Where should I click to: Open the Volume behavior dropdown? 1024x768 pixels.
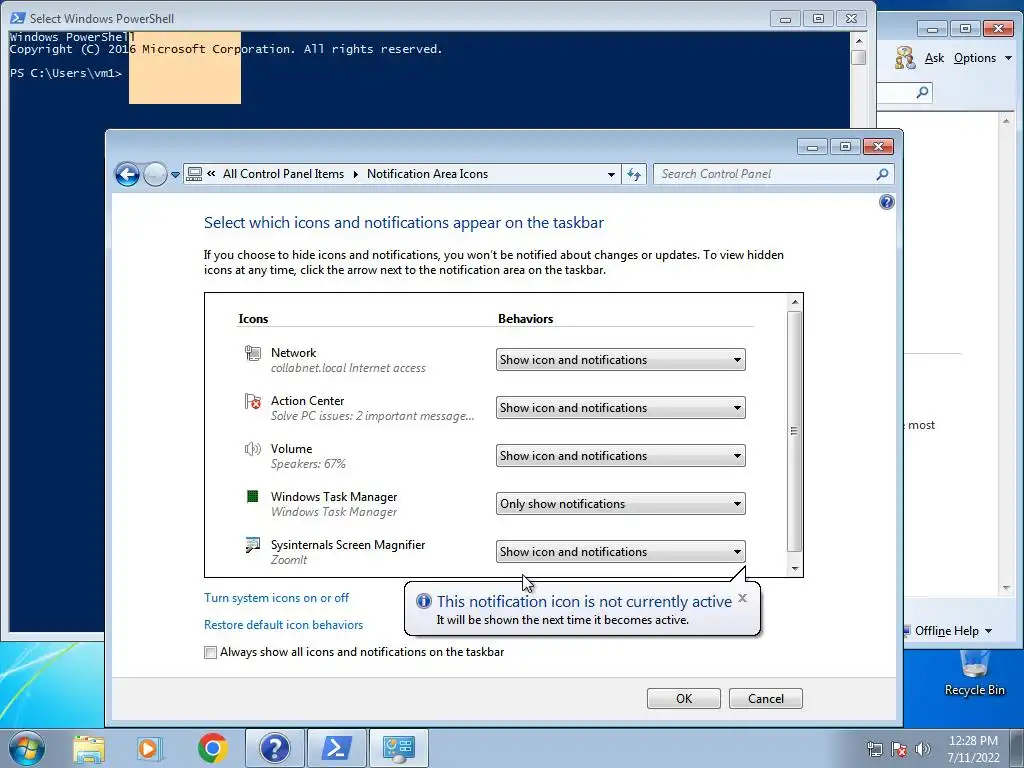(620, 456)
